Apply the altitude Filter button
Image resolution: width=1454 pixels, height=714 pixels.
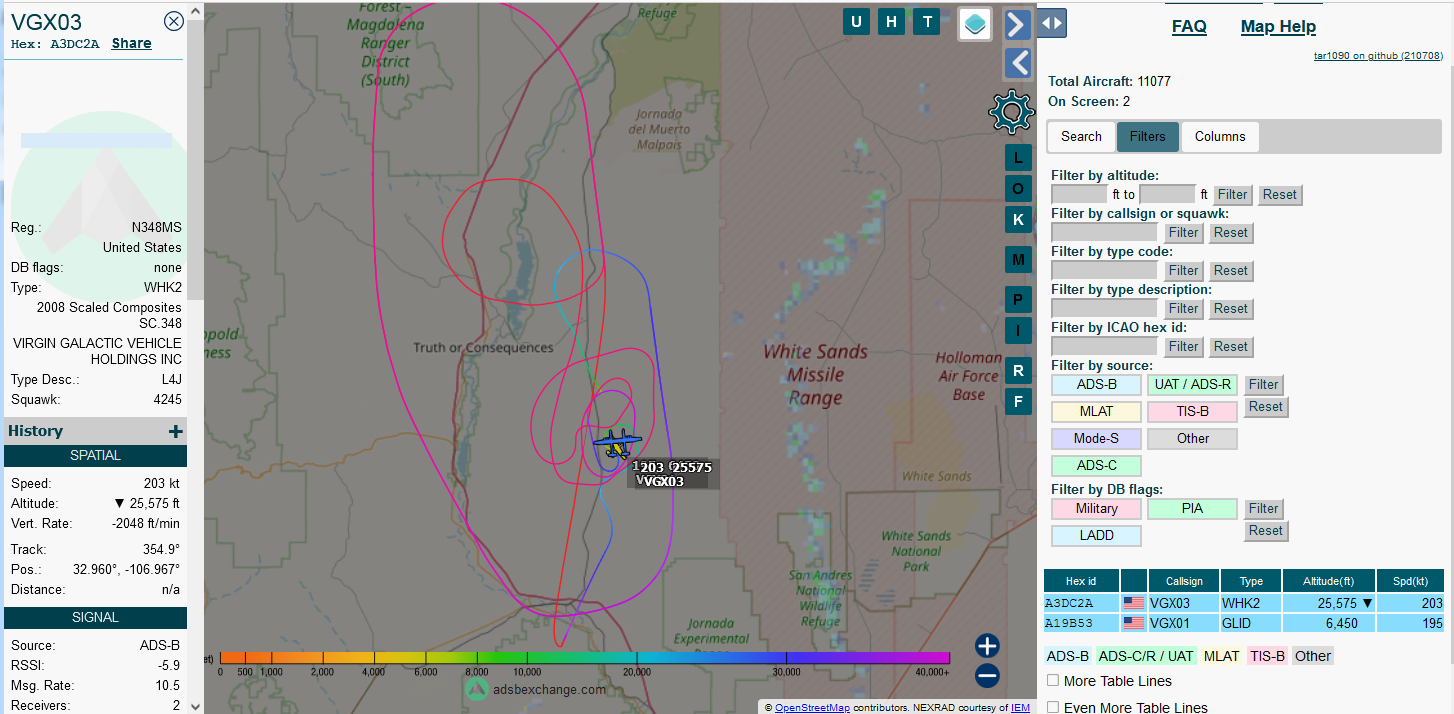click(x=1232, y=195)
